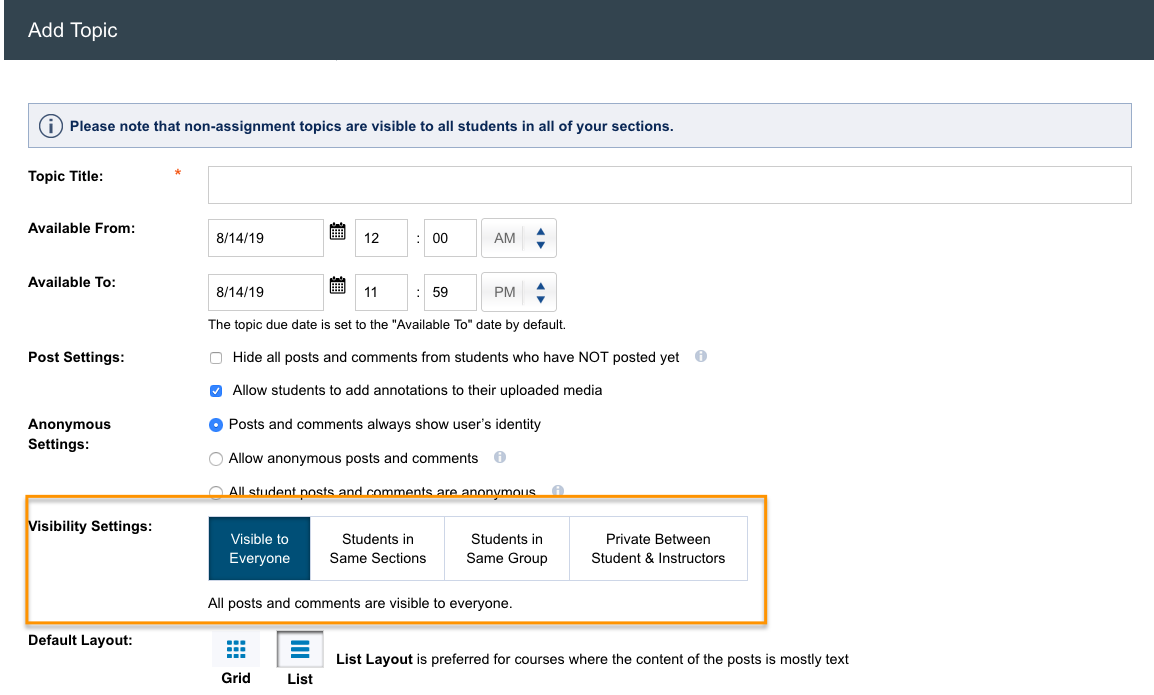
Task: Click info icon beside all anonymous option
Action: 558,491
